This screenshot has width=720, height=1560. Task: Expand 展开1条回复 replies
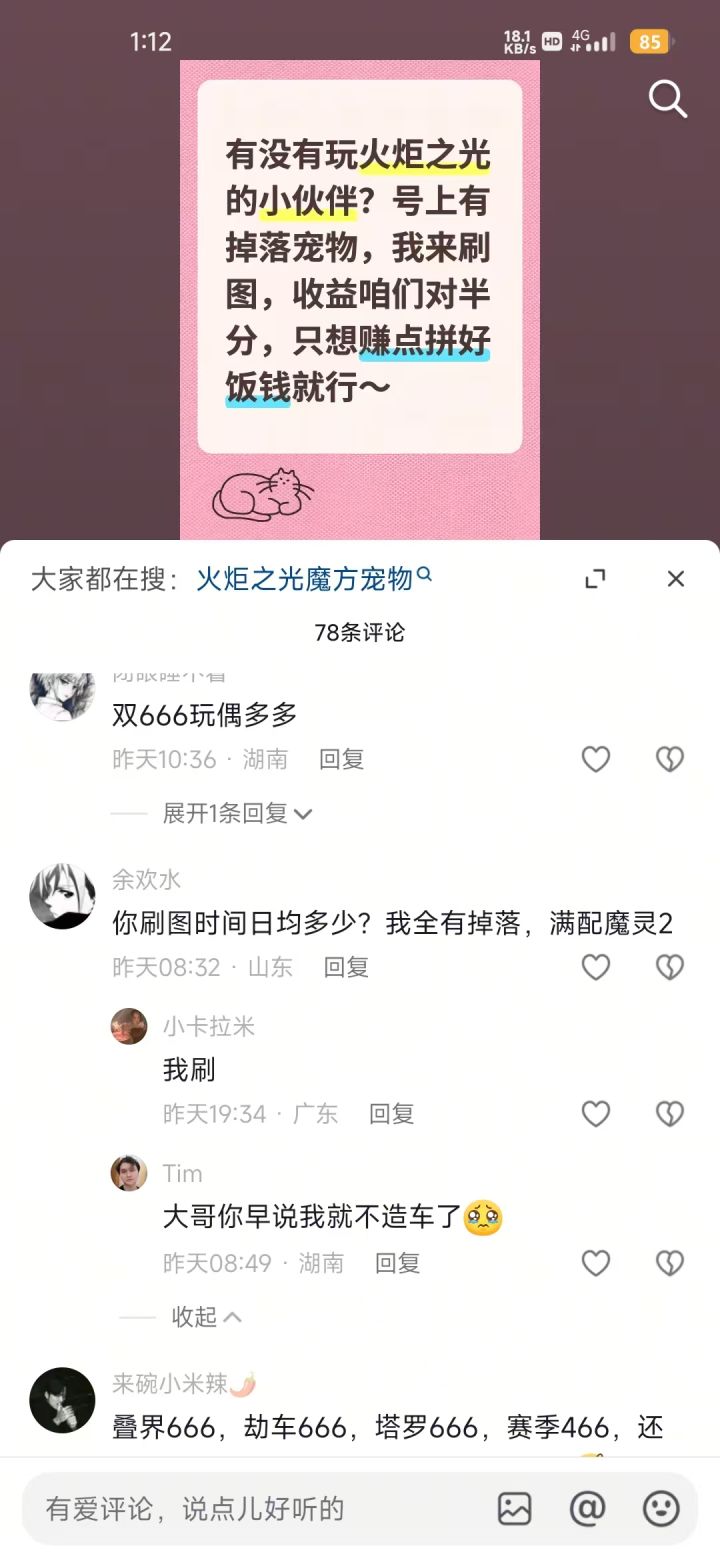[x=237, y=814]
